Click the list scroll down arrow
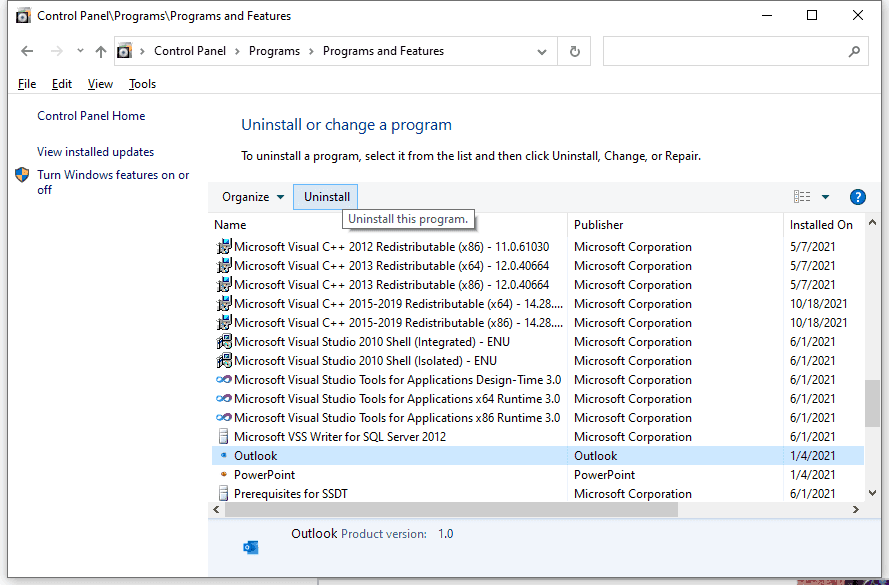 pyautogui.click(x=872, y=493)
